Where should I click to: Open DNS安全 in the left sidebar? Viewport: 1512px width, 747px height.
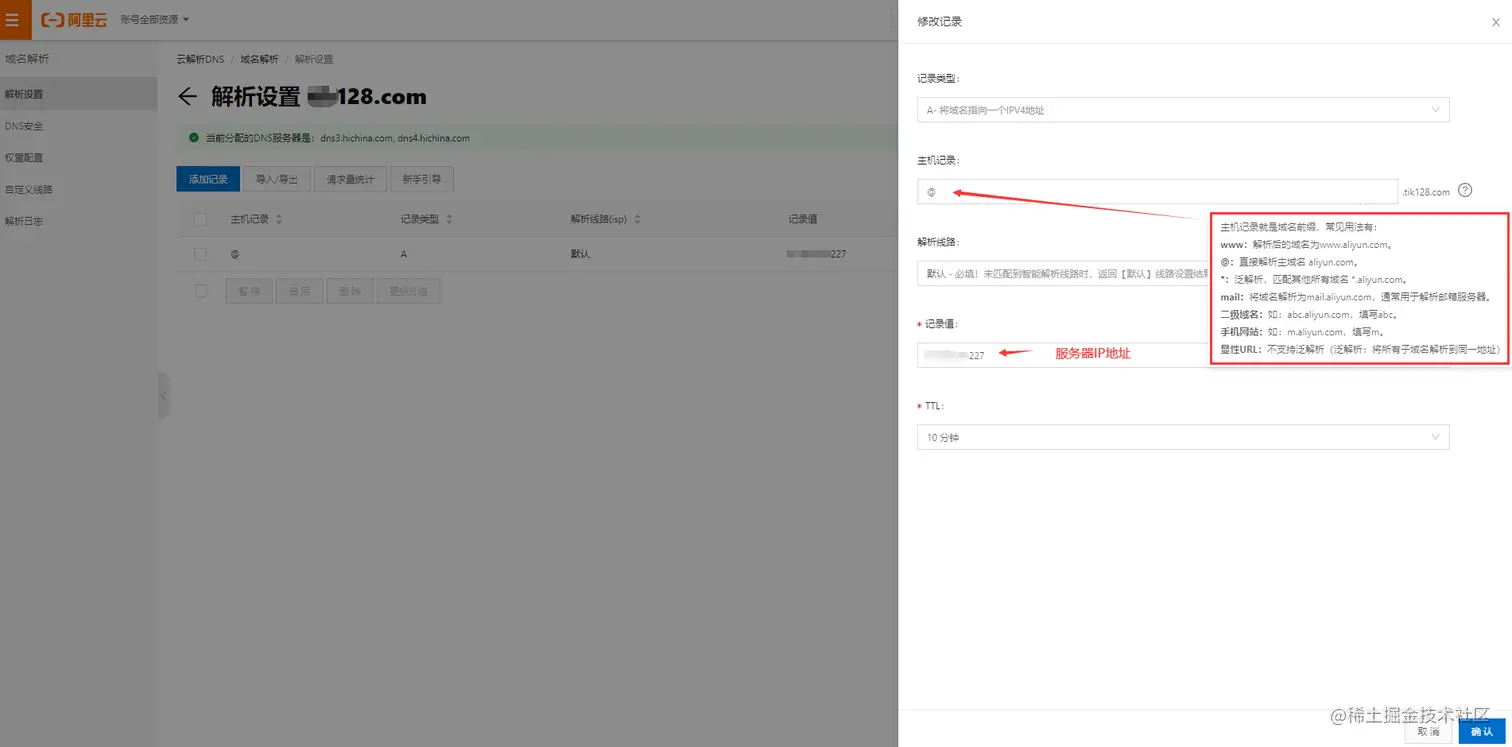click(x=24, y=126)
